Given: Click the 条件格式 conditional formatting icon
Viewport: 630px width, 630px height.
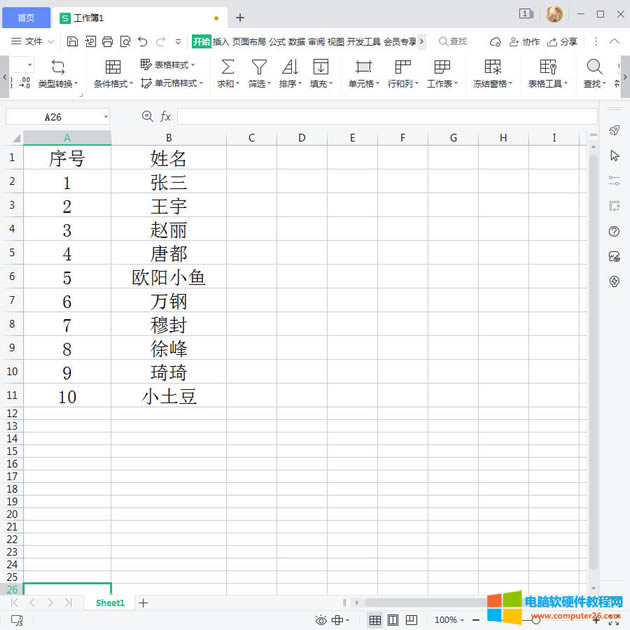Looking at the screenshot, I should (x=113, y=67).
